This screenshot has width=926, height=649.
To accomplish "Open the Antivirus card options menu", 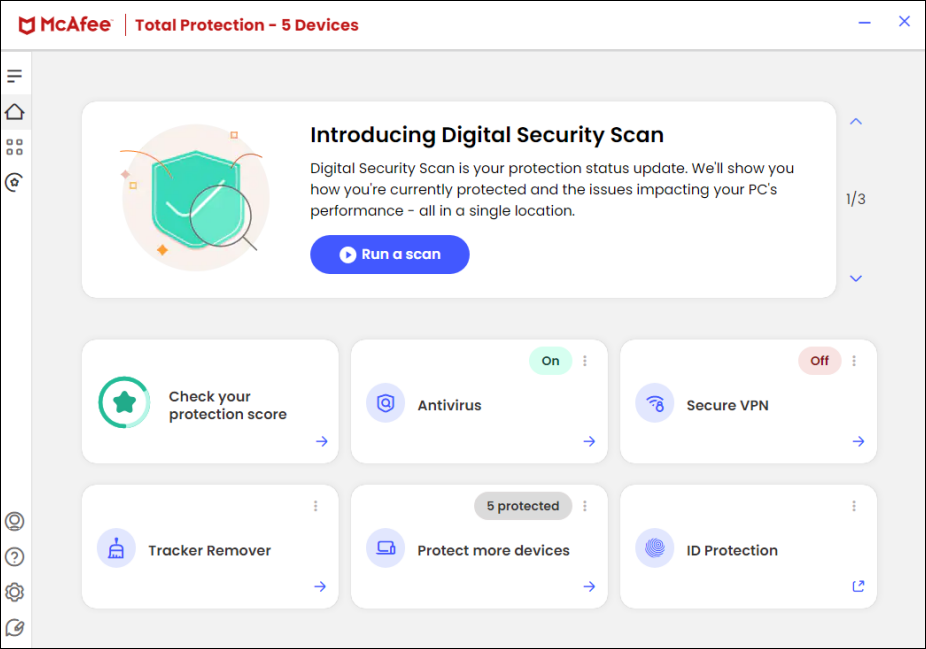I will click(585, 360).
